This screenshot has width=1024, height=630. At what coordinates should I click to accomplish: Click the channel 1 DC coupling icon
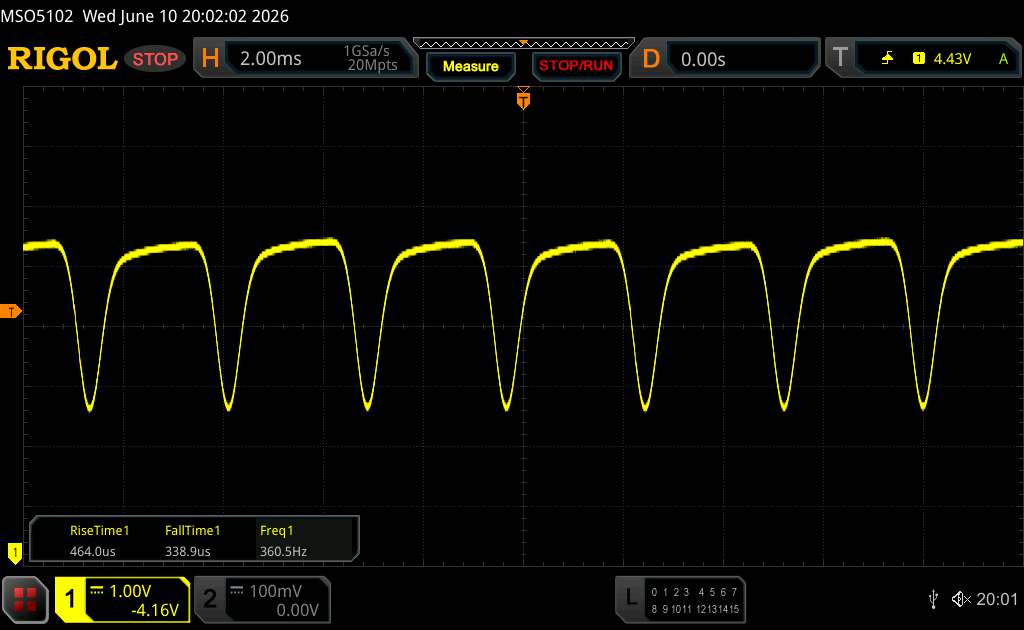point(97,590)
